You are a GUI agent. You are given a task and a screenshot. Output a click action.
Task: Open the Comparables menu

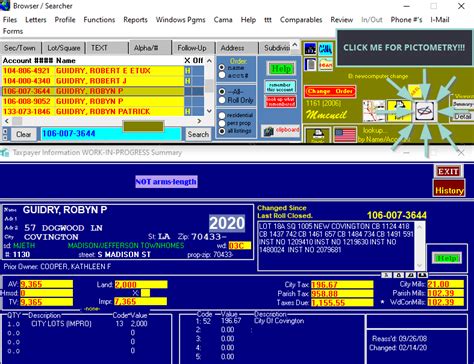coord(301,20)
